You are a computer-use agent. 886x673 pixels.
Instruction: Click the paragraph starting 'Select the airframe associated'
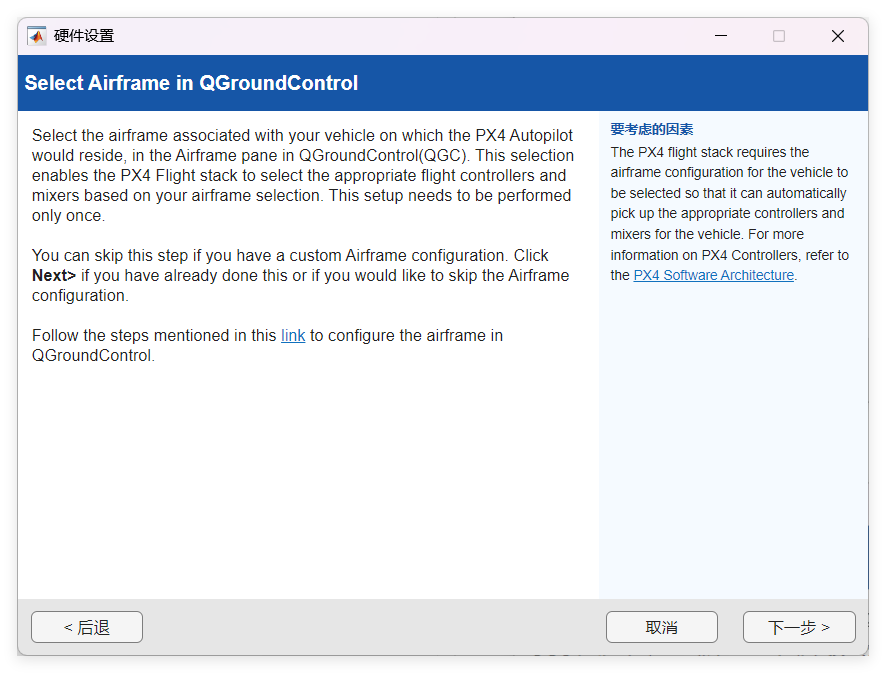click(300, 175)
